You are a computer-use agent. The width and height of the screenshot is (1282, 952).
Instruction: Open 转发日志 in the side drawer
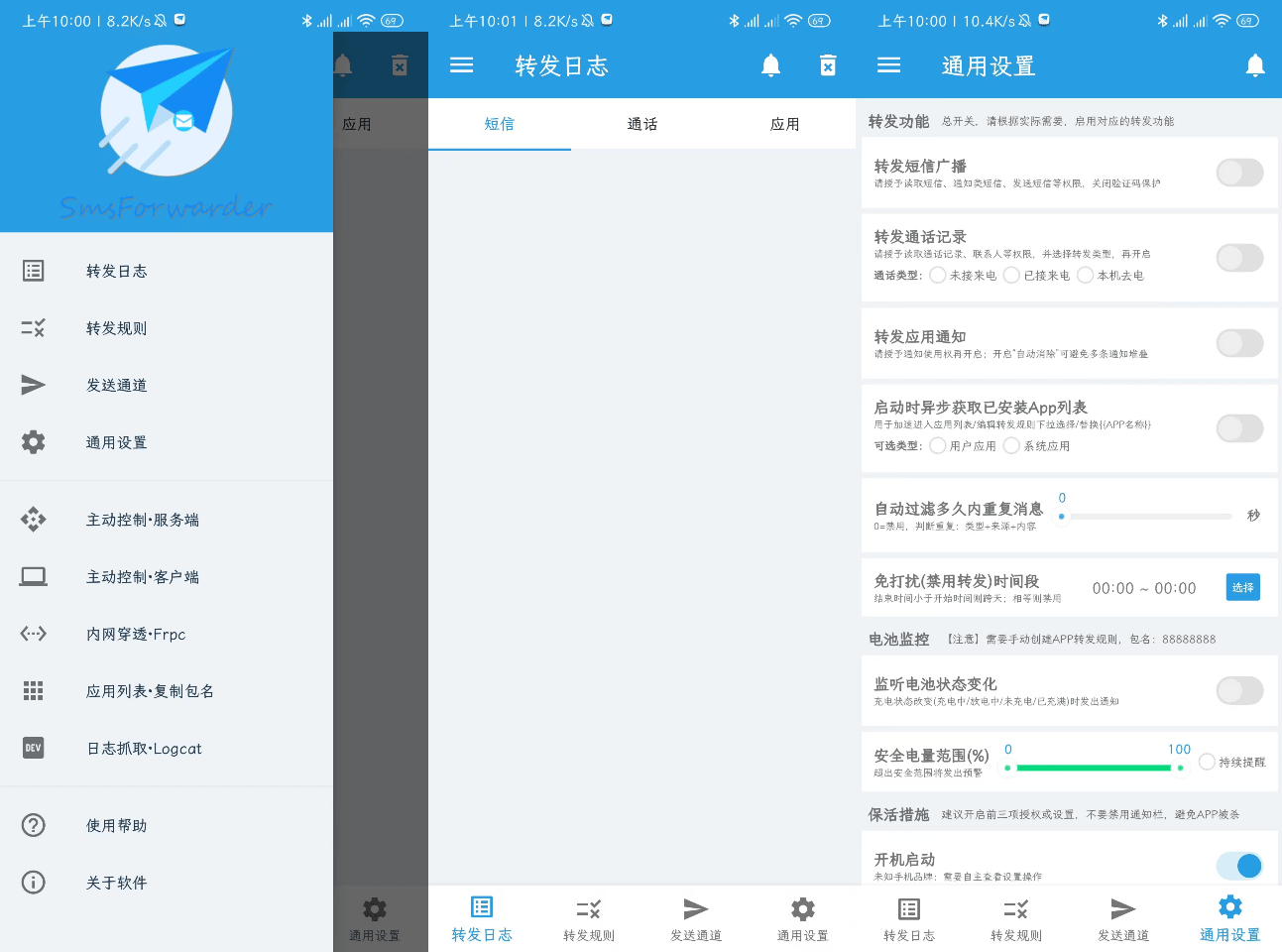(x=167, y=271)
